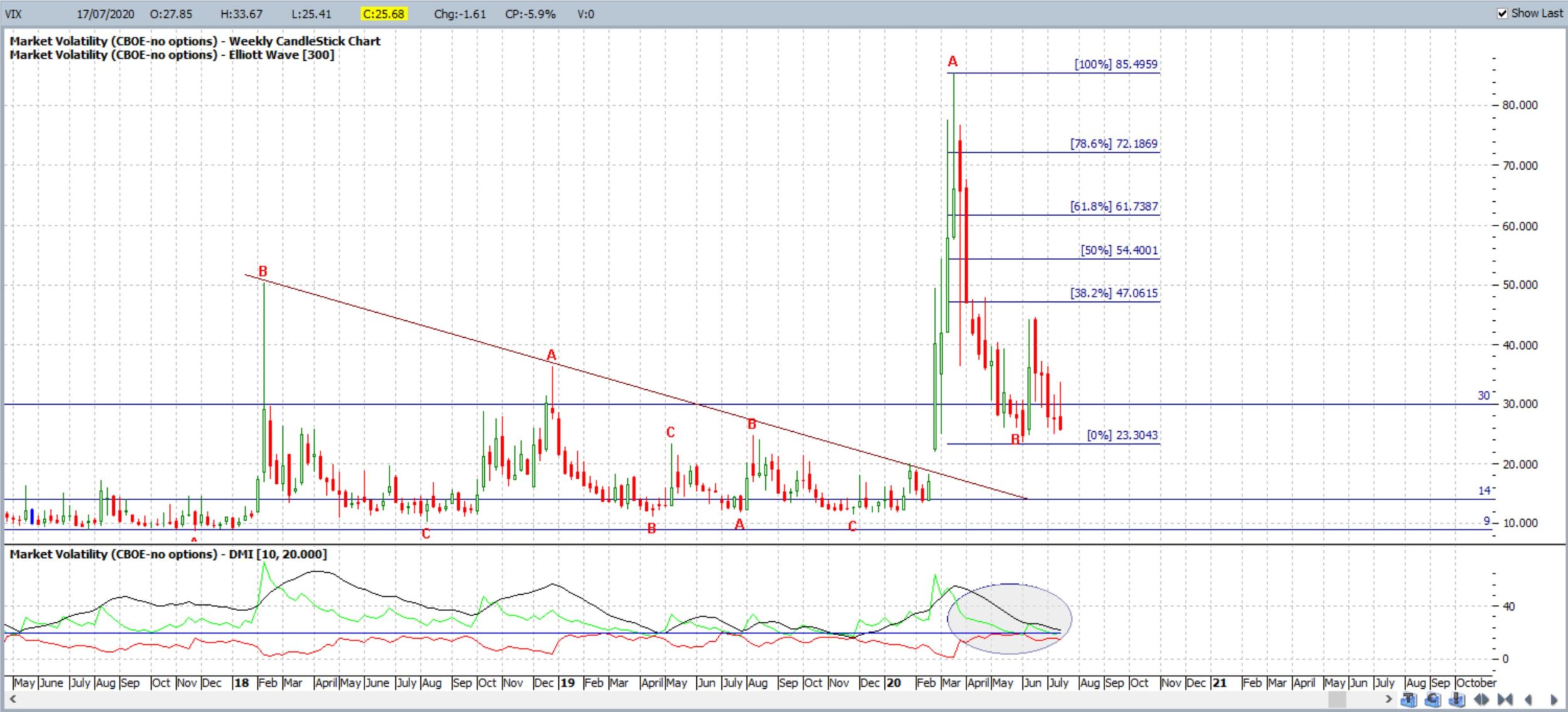The image size is (1568, 712).
Task: Select the [38.2%] 47.0615 Fibonacci label
Action: click(1114, 293)
